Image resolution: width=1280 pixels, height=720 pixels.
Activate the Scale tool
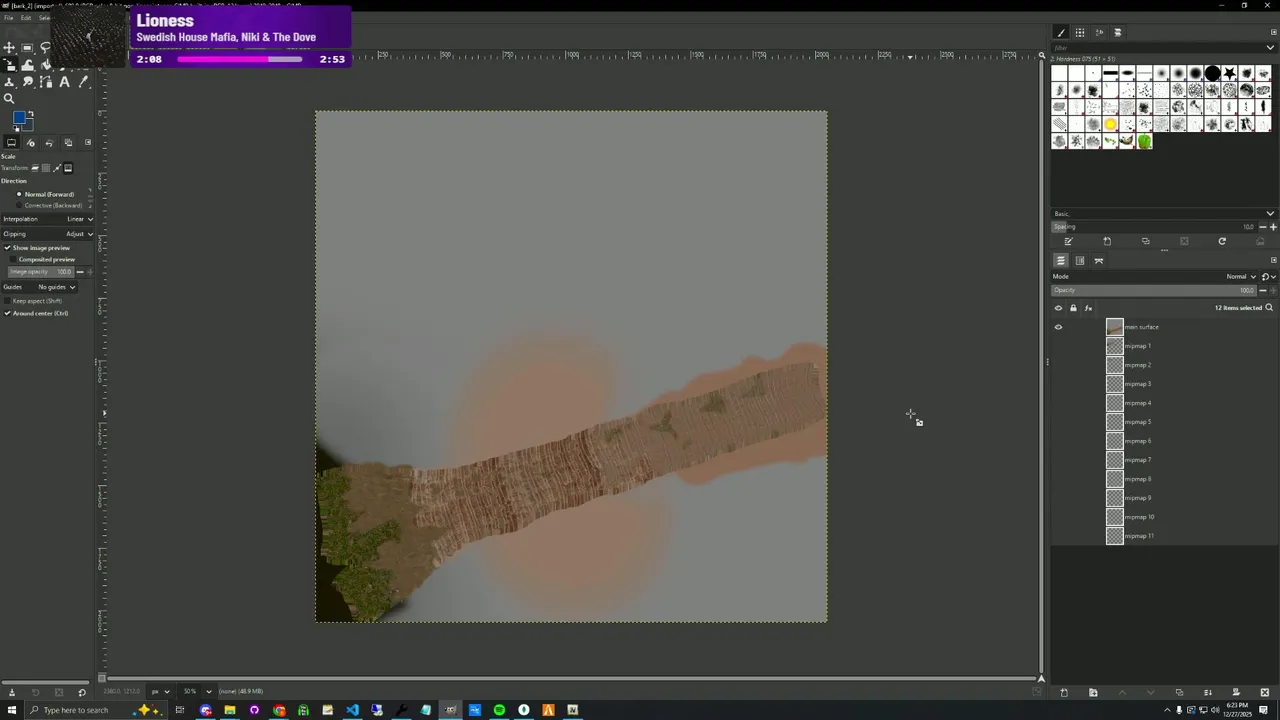[9, 65]
